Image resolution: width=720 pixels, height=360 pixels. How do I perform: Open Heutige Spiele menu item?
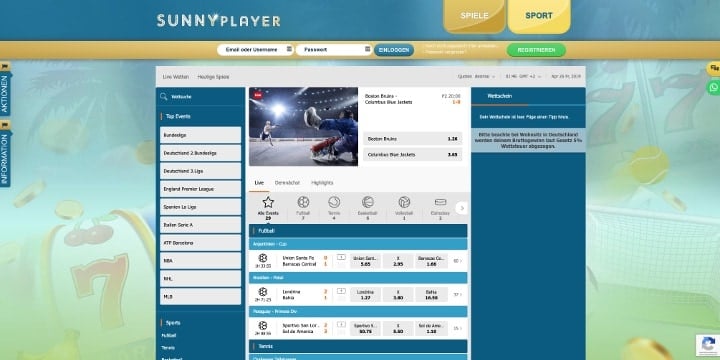tap(213, 77)
